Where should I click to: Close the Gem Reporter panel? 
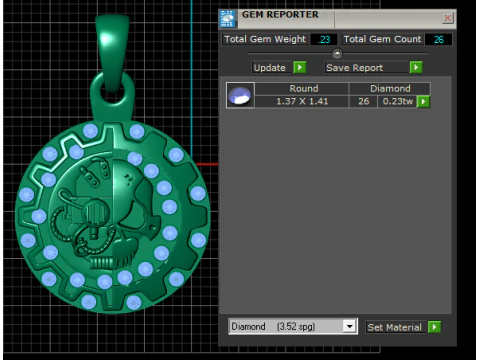(x=448, y=18)
